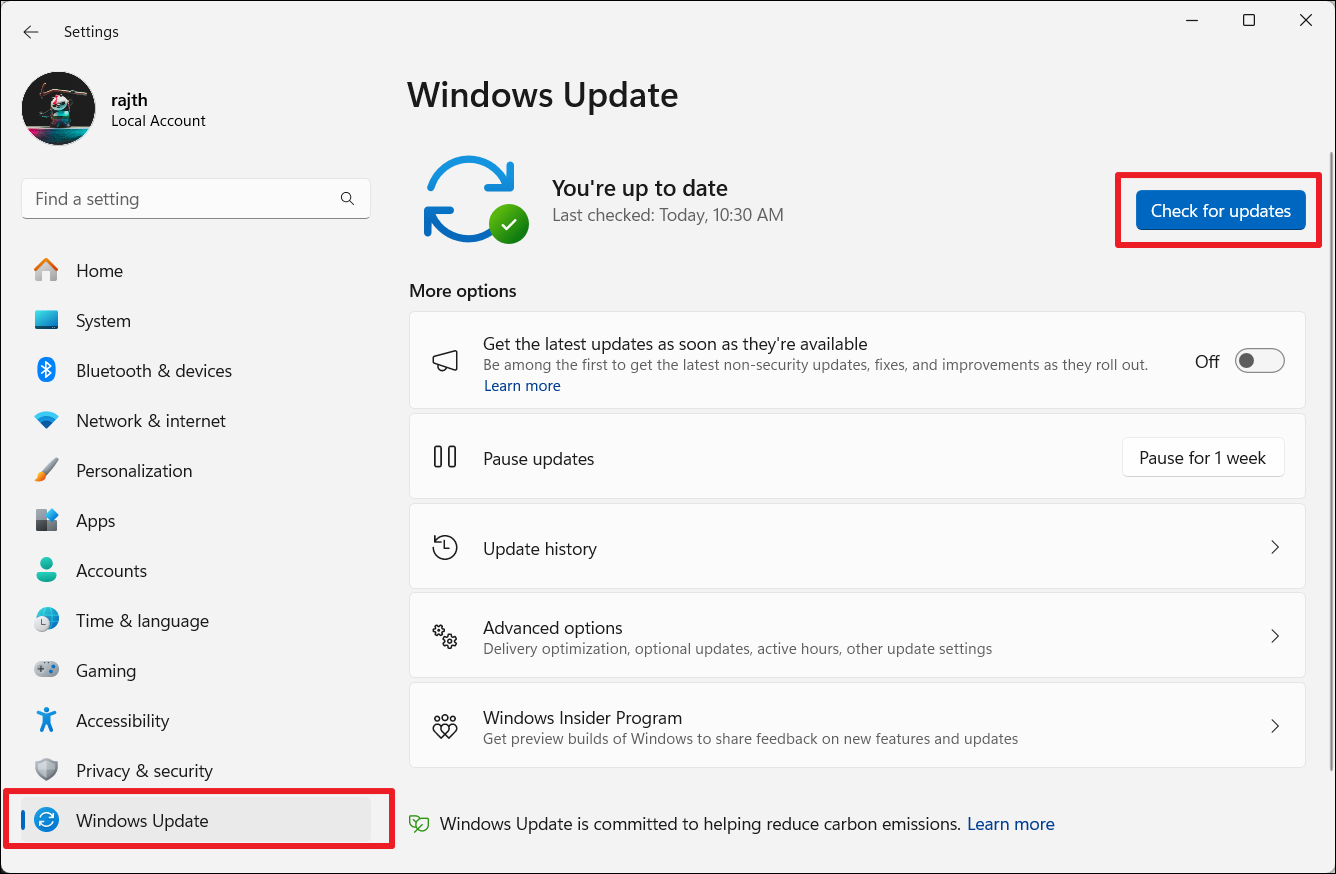Click the search magnifier icon

click(347, 199)
